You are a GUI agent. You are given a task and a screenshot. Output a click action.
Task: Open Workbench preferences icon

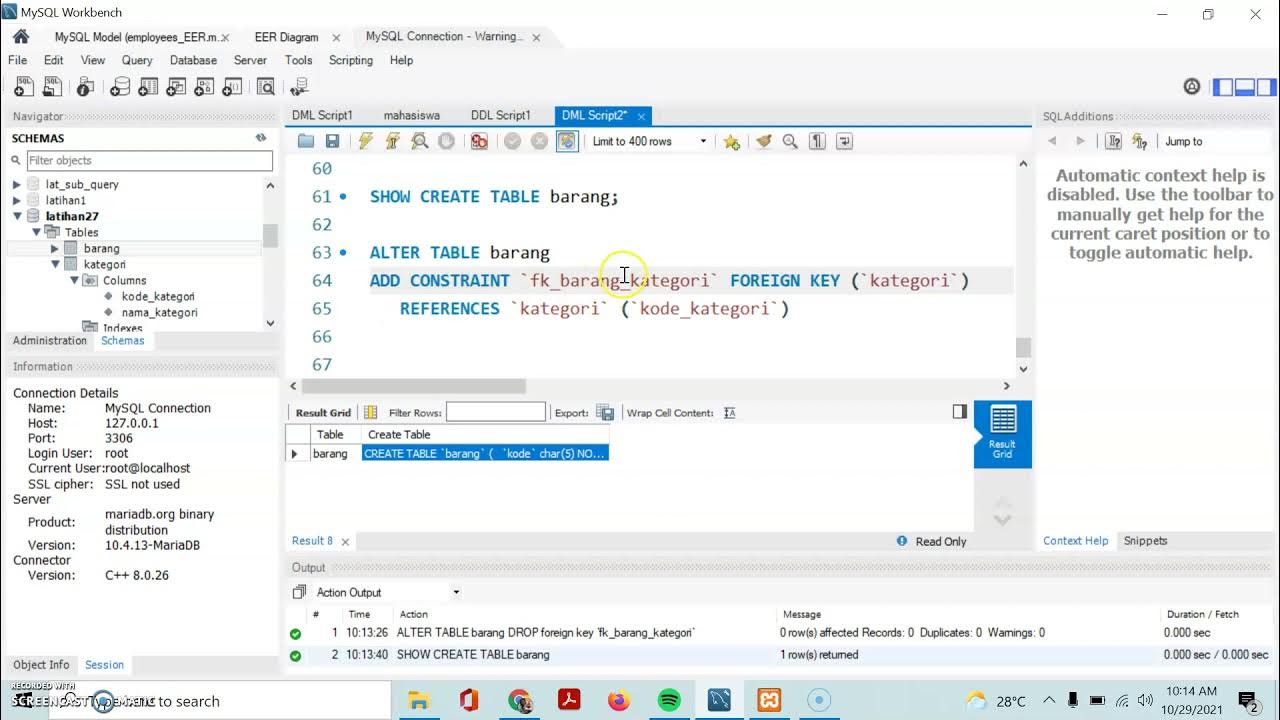pos(1191,87)
